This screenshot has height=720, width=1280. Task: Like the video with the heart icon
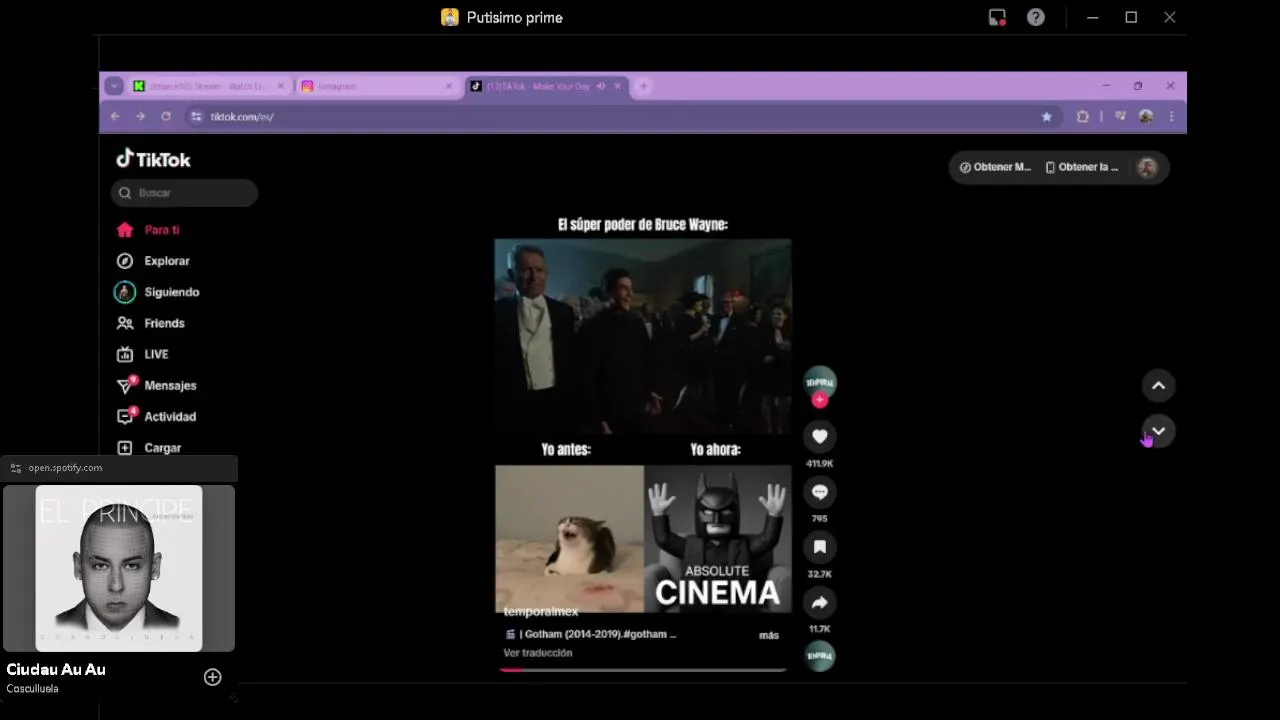[x=820, y=436]
